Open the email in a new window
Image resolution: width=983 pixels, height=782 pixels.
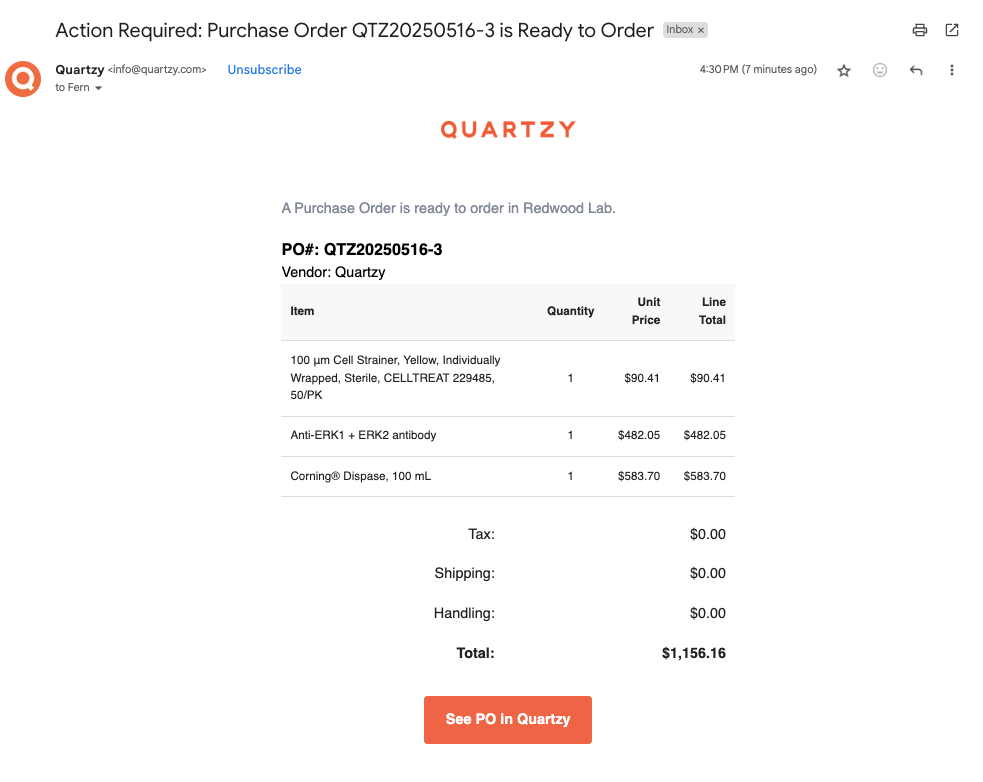[952, 30]
